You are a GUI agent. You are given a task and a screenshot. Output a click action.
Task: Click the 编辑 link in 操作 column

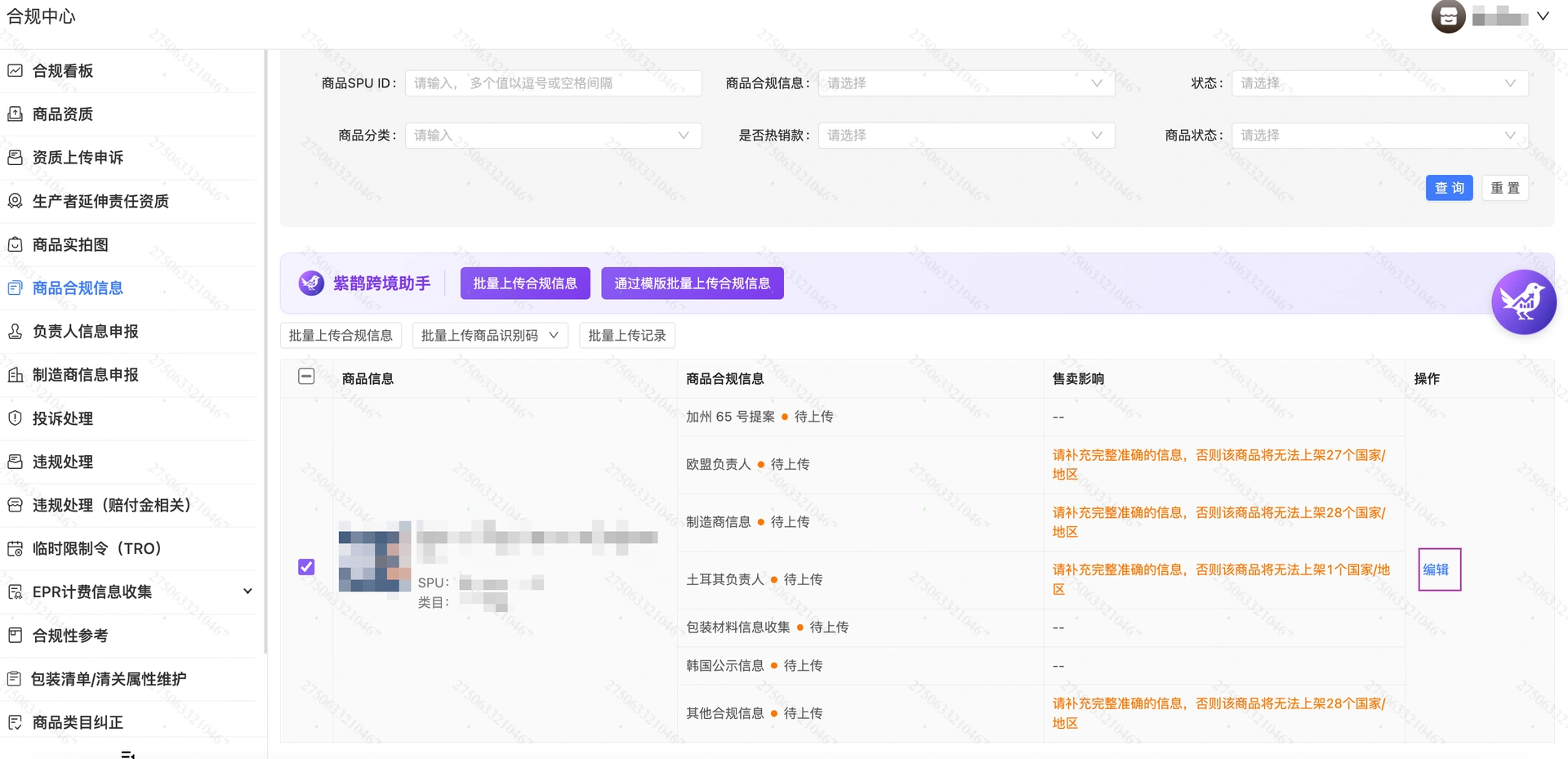tap(1436, 569)
